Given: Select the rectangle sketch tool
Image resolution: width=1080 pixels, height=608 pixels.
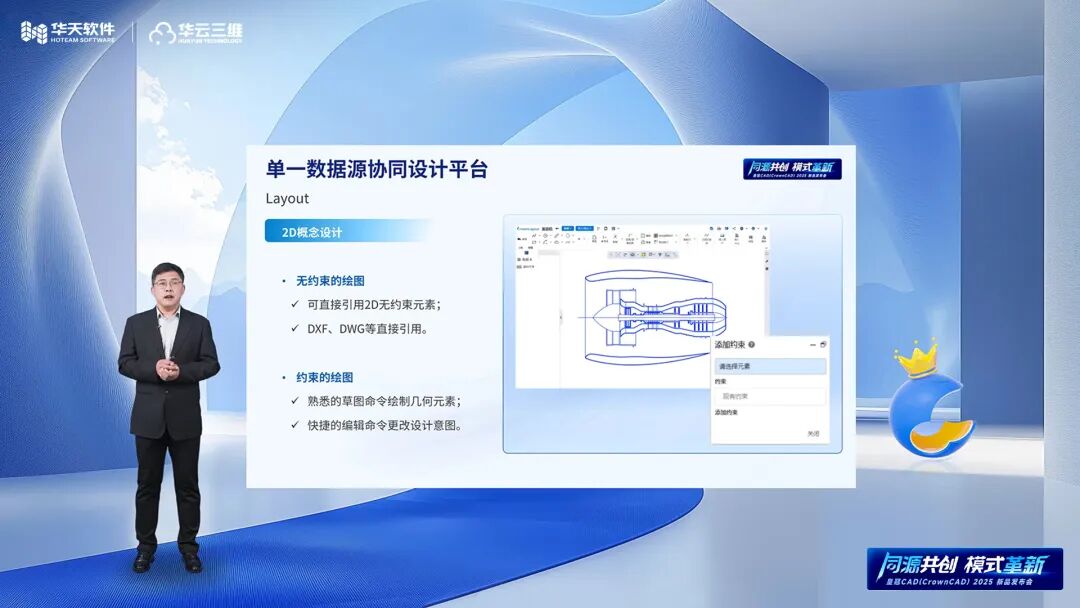Looking at the screenshot, I should (x=535, y=241).
